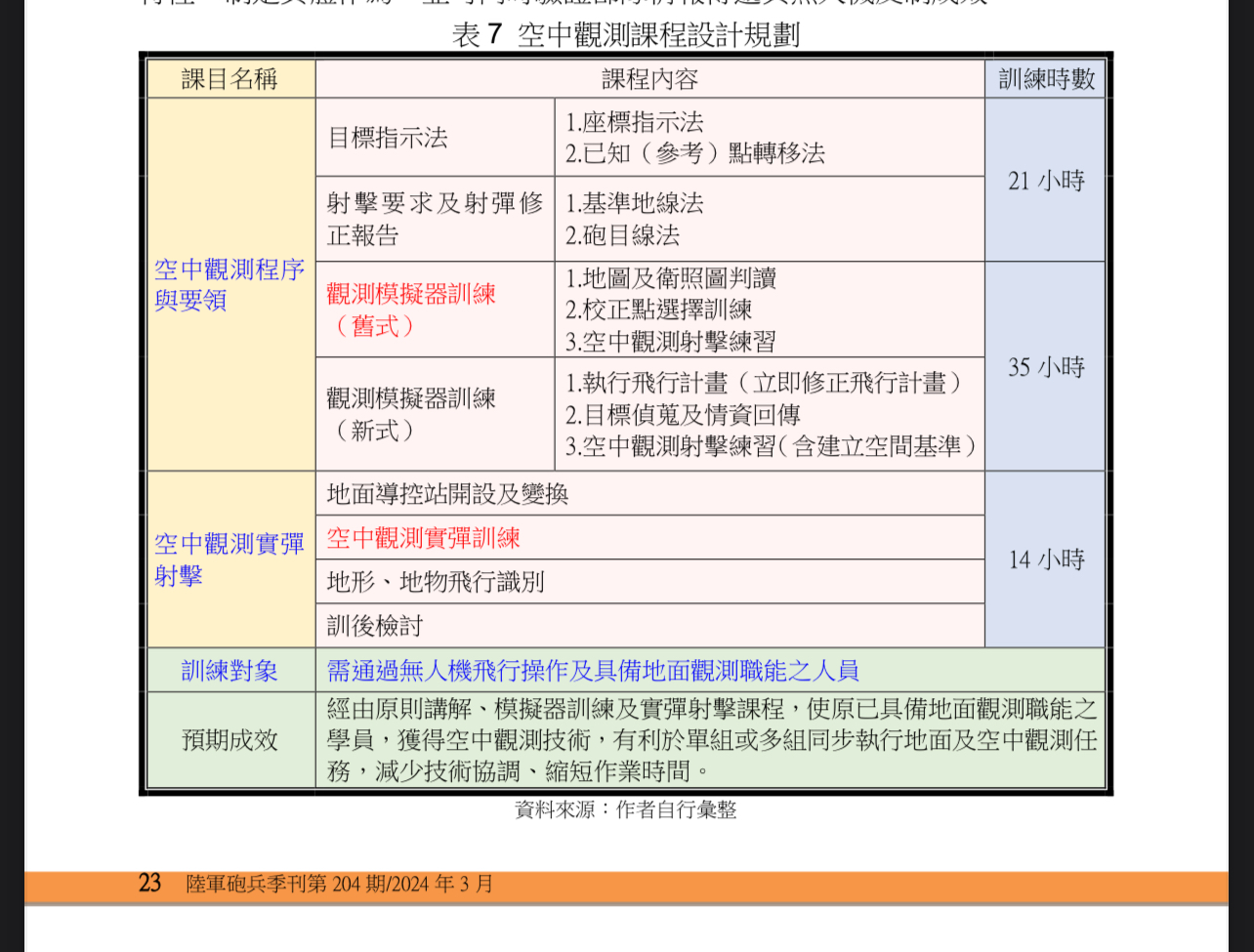Viewport: 1254px width, 952px height.
Task: Click the 訓練對象 cell
Action: click(x=230, y=671)
